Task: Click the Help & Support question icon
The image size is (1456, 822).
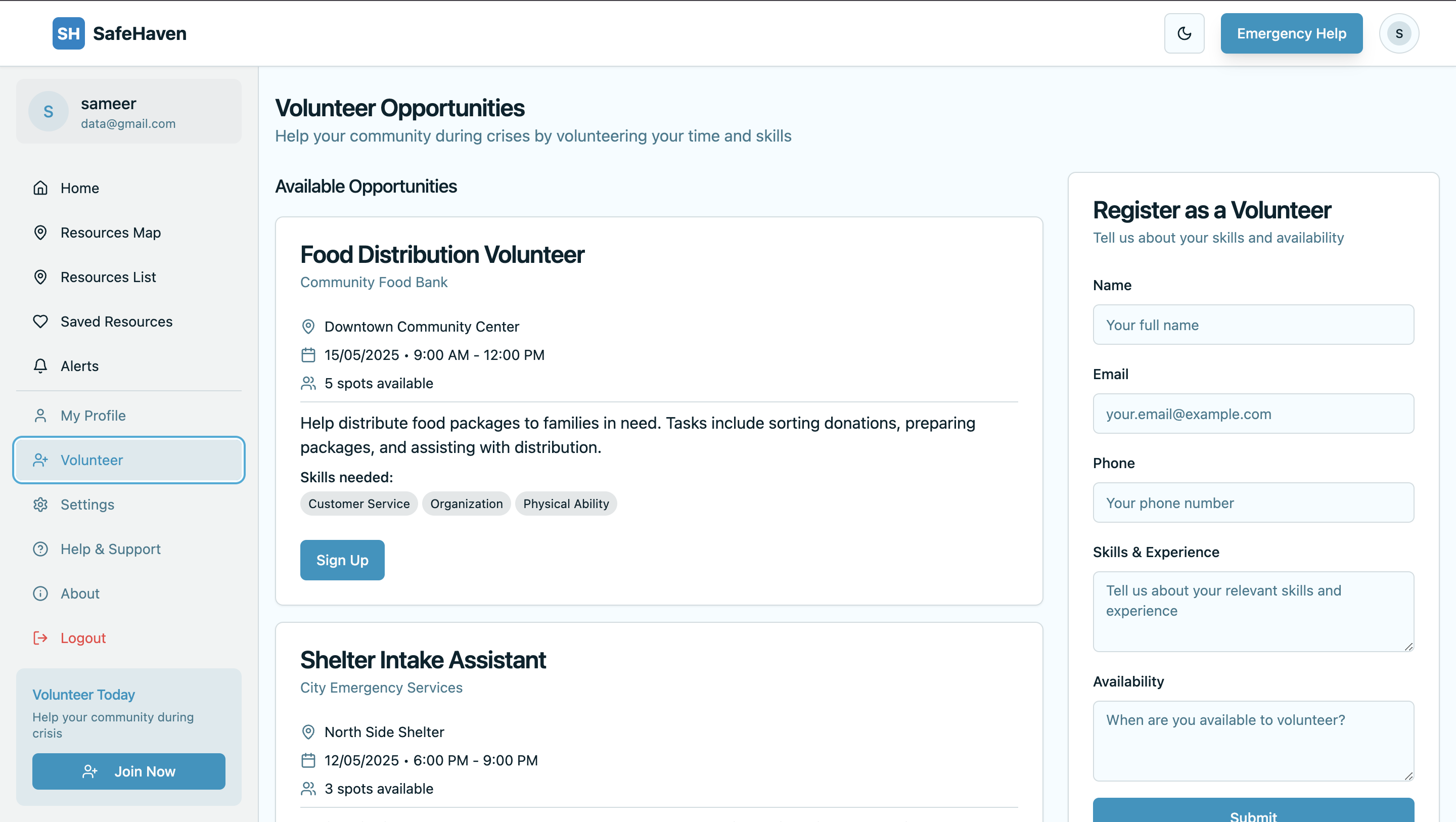Action: [40, 549]
